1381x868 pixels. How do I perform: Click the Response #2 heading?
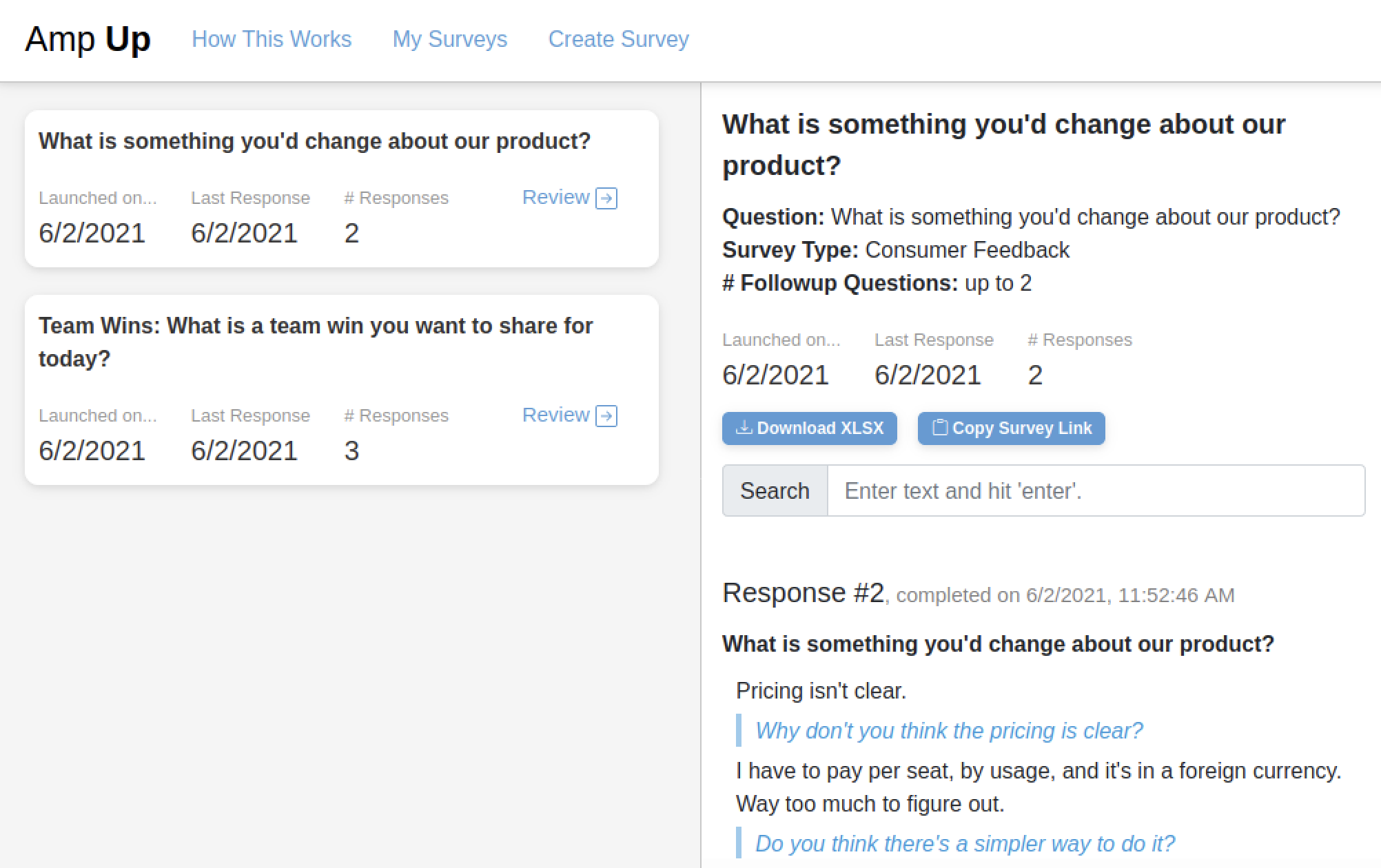click(804, 592)
